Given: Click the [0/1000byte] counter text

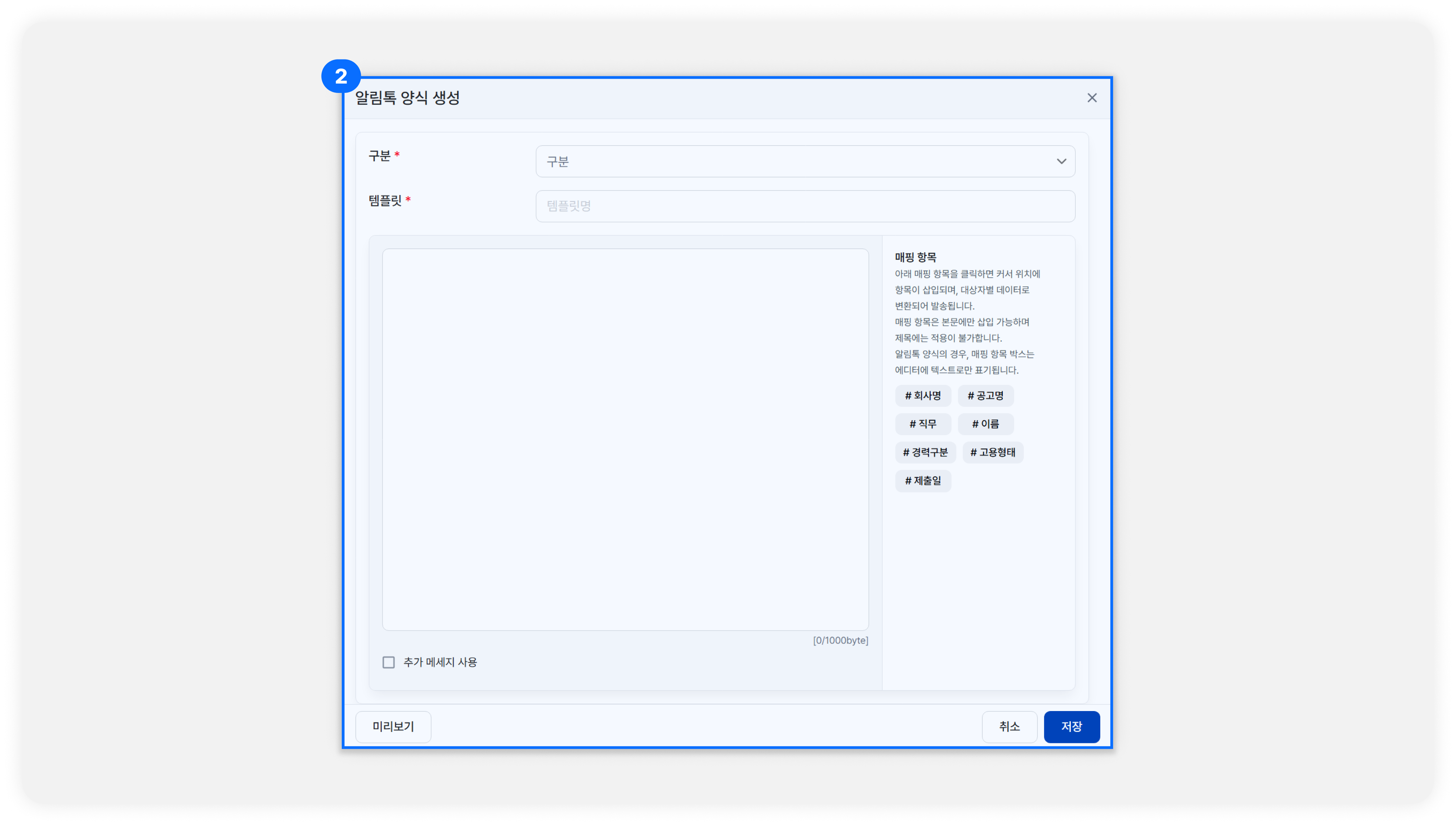Looking at the screenshot, I should tap(840, 641).
